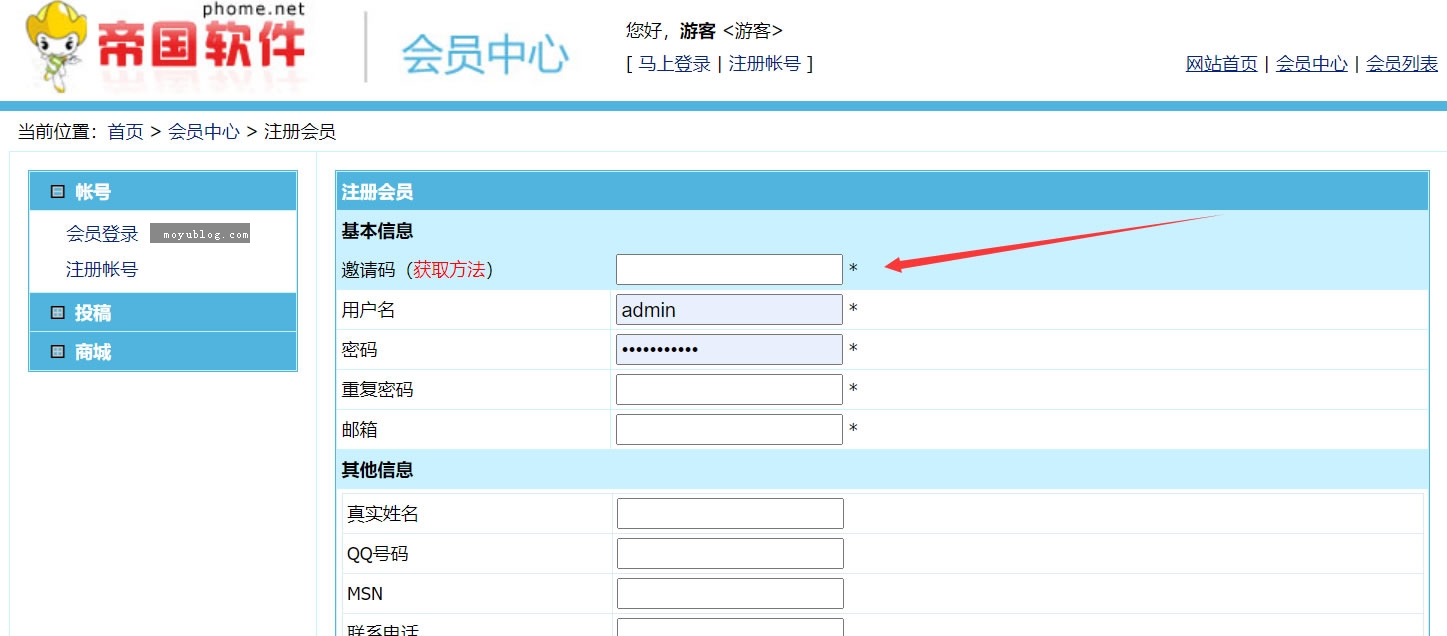Select 会员登录 in the sidebar
1447x636 pixels.
(x=101, y=233)
